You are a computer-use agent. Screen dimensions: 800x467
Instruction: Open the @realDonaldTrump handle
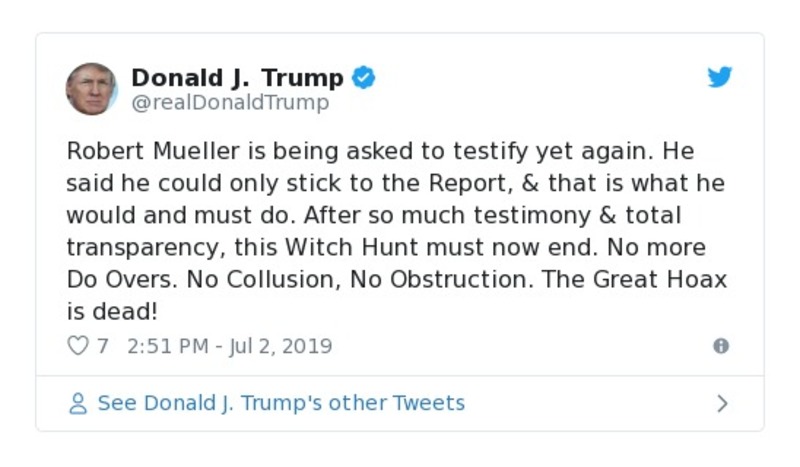click(230, 103)
